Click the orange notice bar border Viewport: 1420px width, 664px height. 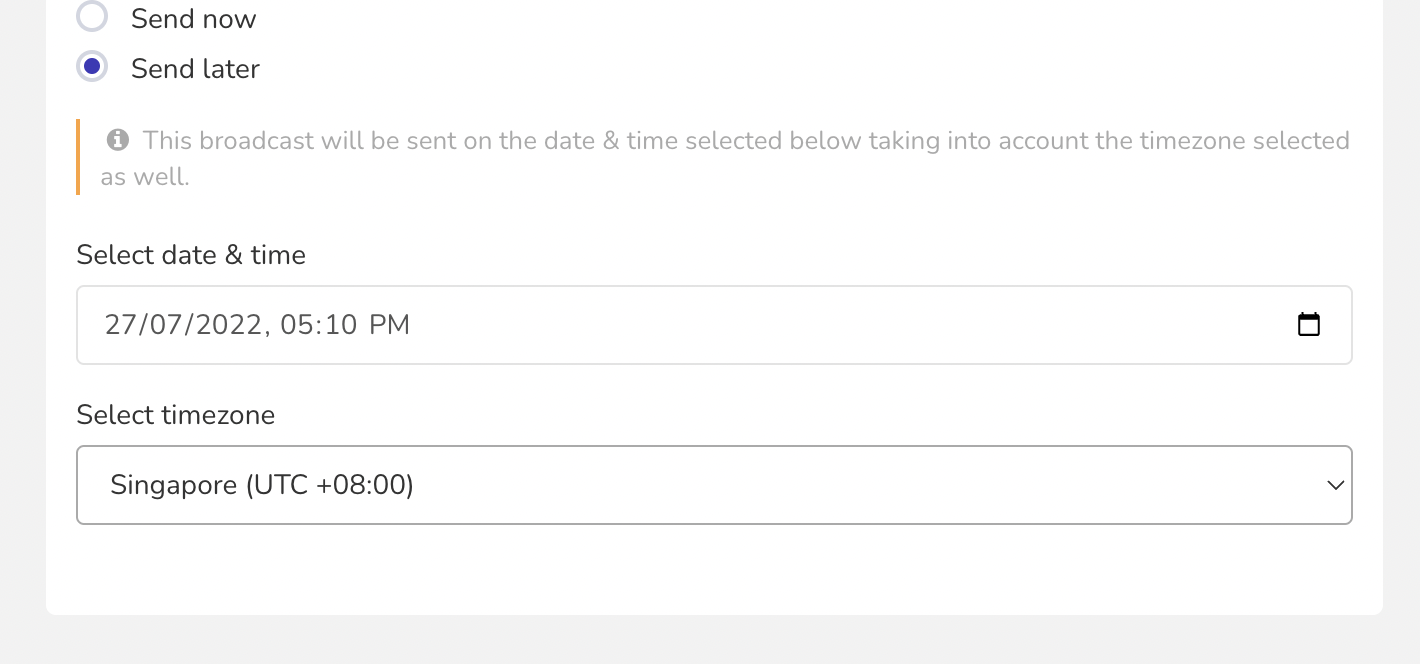78,157
